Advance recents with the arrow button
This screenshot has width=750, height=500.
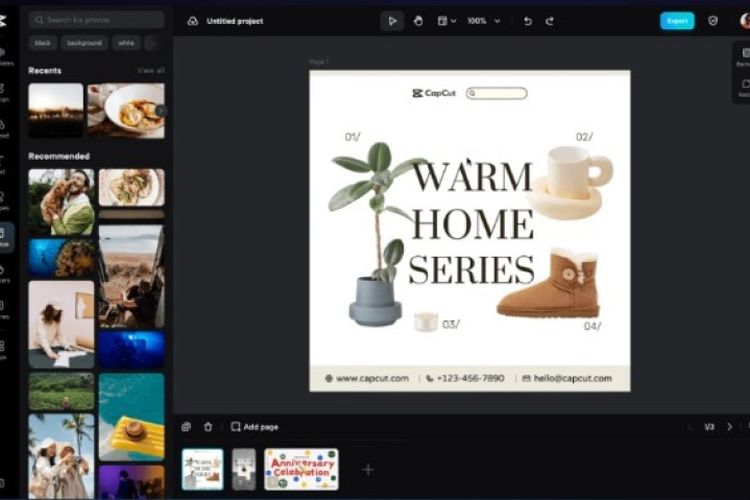pyautogui.click(x=161, y=111)
